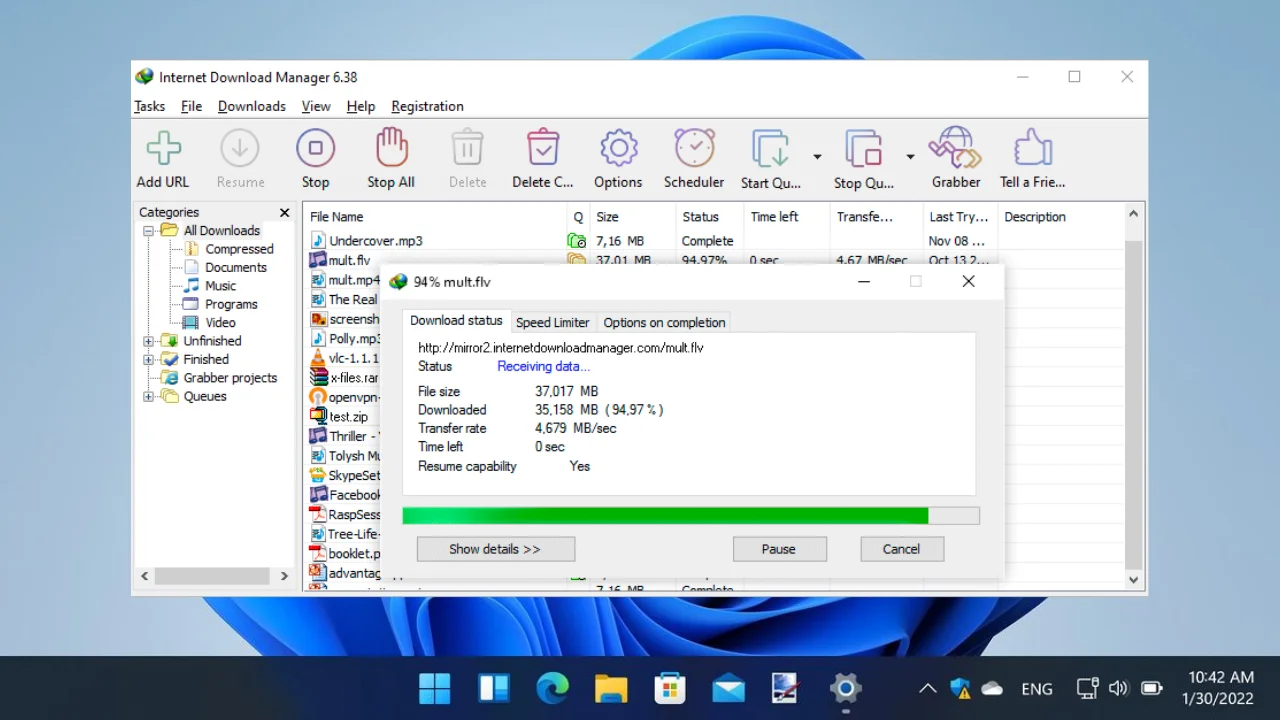The image size is (1280, 720).
Task: Click the Stop Queue toolbar icon
Action: pos(864,149)
